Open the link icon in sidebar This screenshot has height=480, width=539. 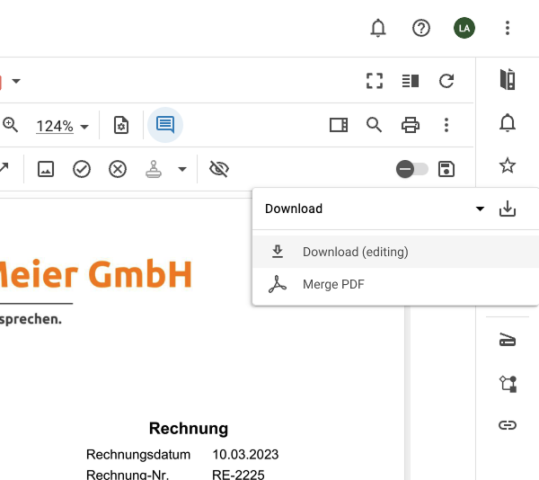point(507,425)
